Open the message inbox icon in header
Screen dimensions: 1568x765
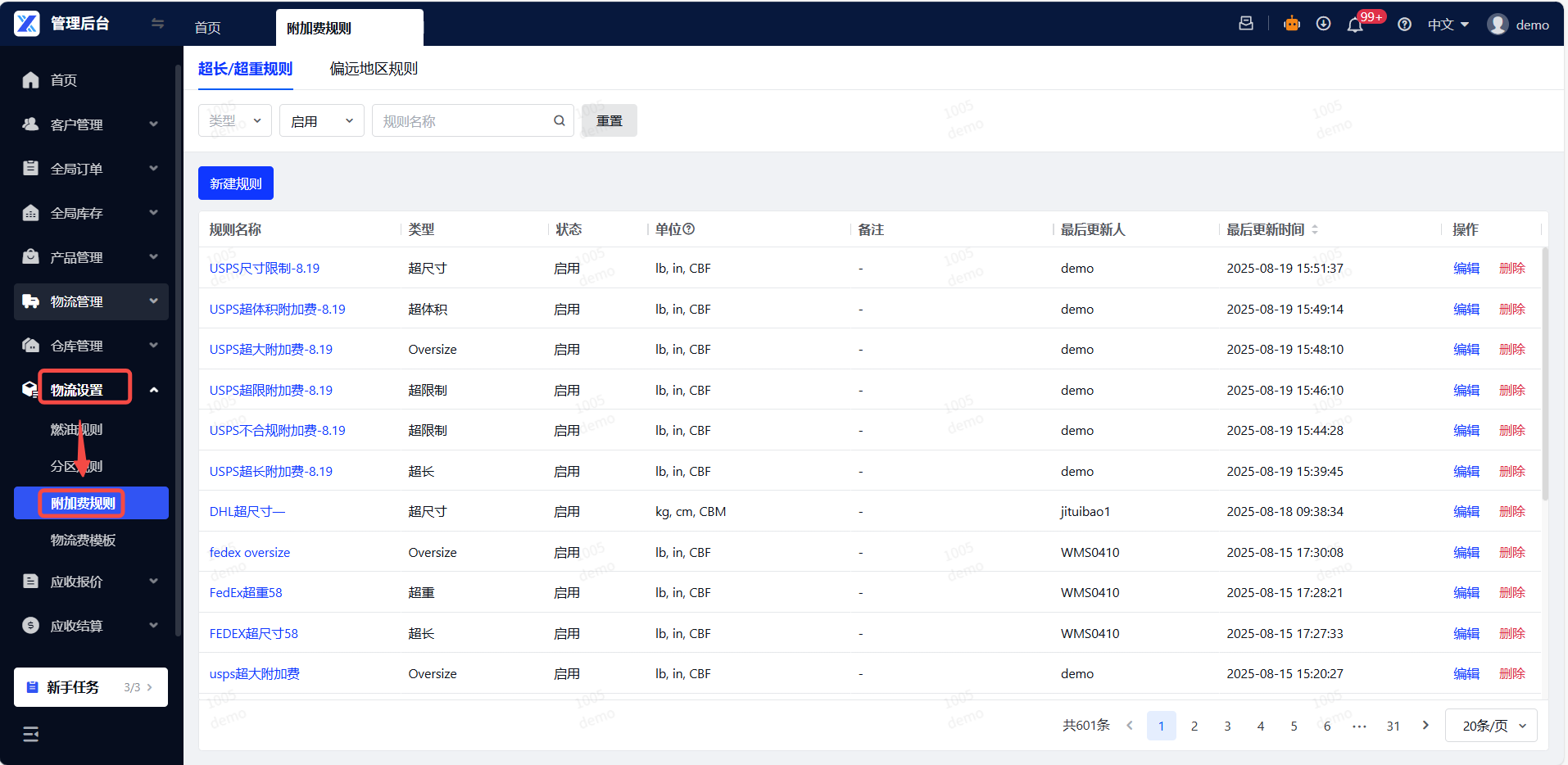click(1246, 24)
